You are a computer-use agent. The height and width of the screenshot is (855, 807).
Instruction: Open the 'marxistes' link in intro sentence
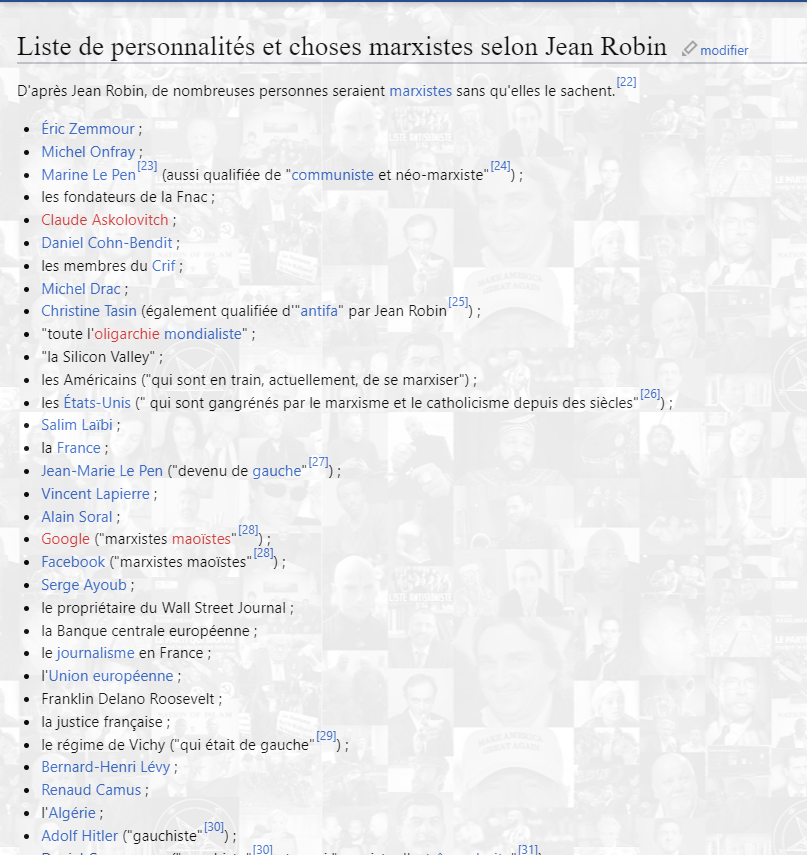(420, 91)
